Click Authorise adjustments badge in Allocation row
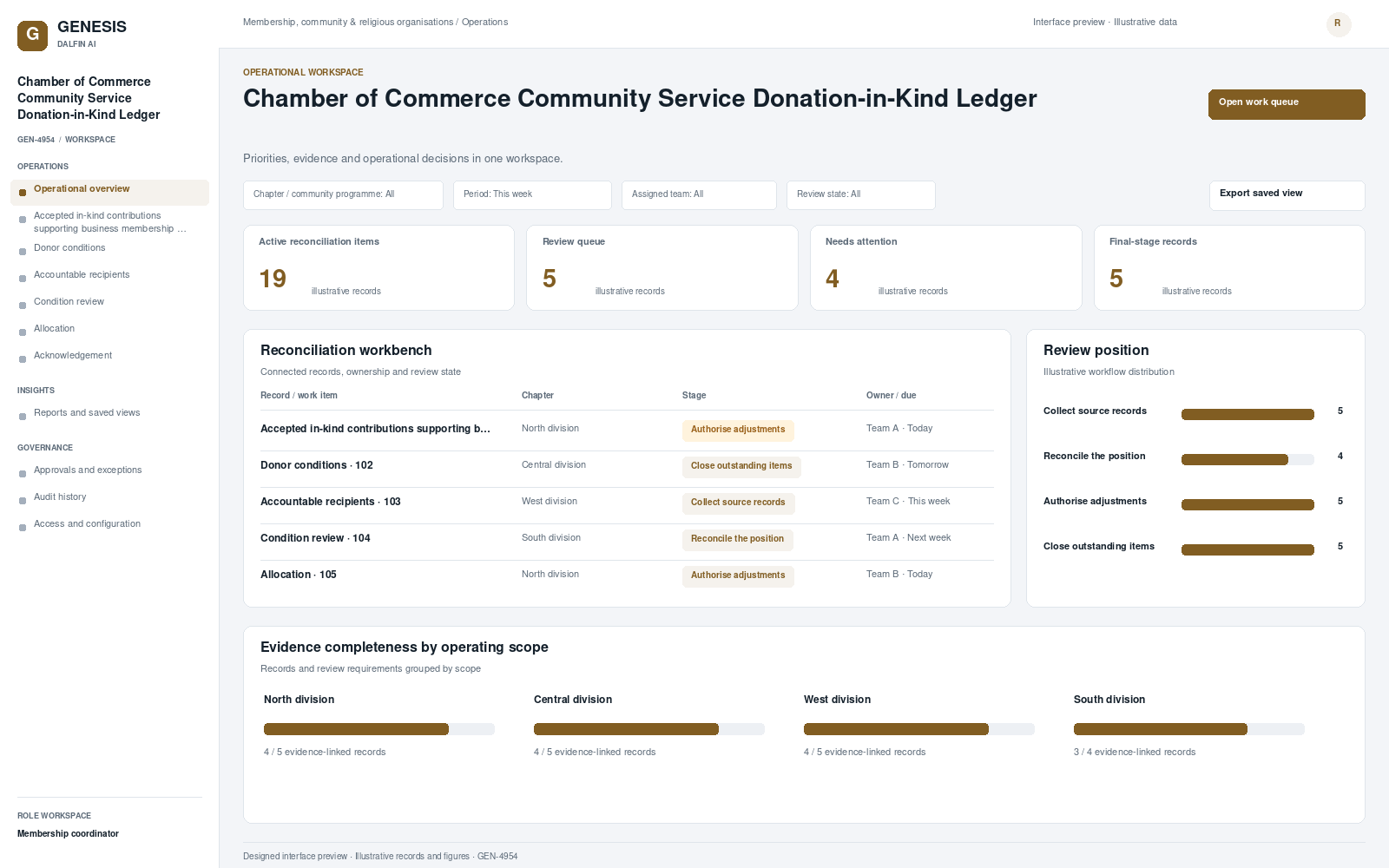The width and height of the screenshot is (1389, 868). click(738, 575)
